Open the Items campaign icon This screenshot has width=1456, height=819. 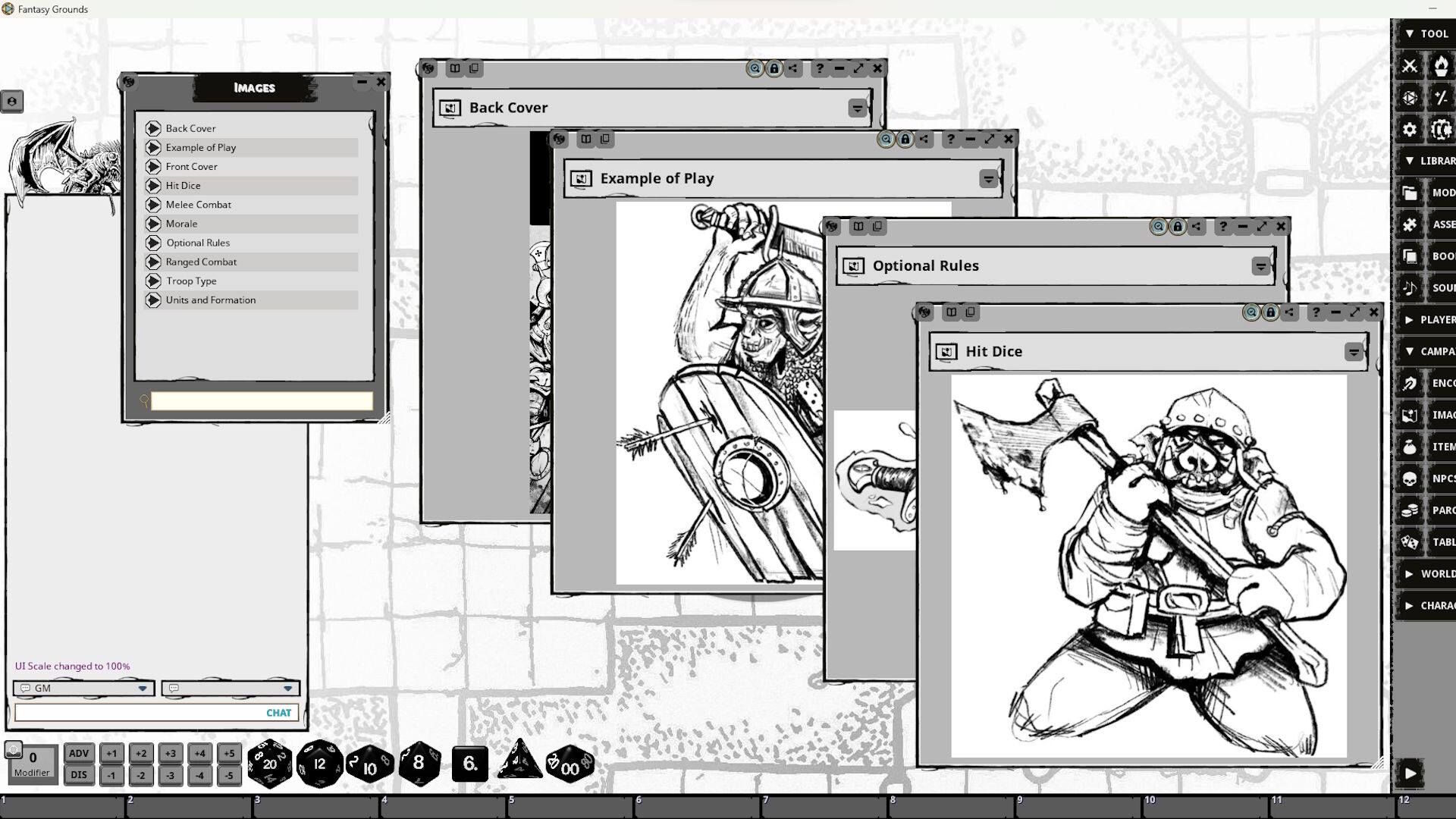1410,446
